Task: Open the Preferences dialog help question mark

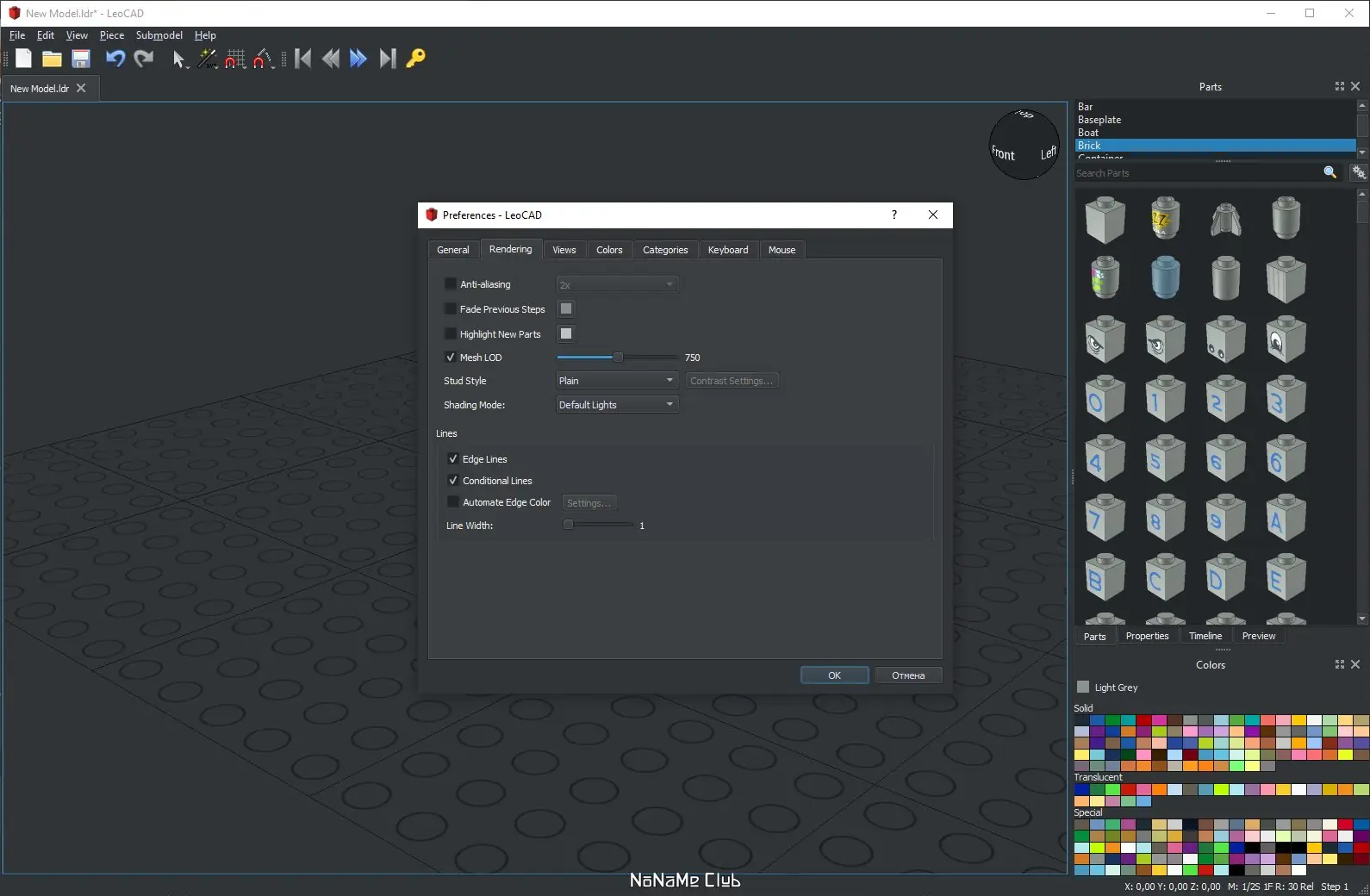Action: [894, 215]
